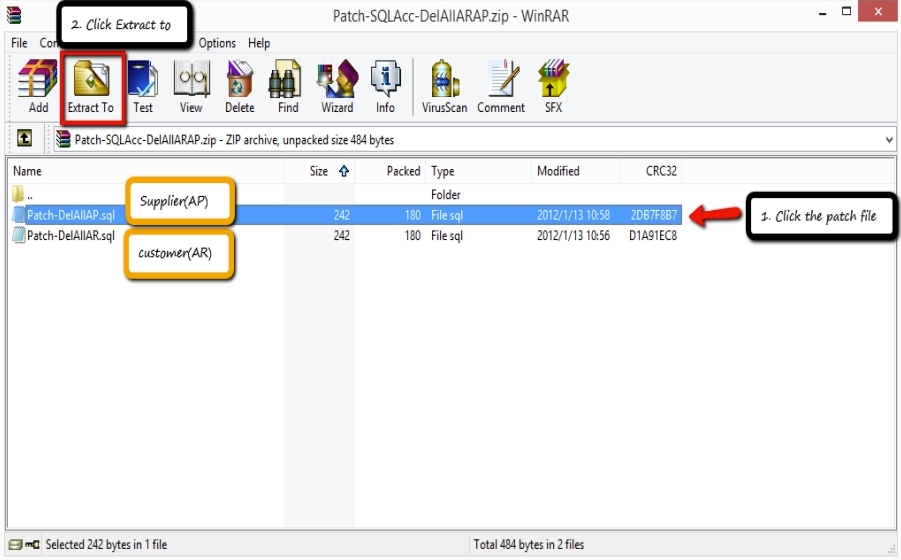Screen dimensions: 901x560
Task: Sort by the Size column header
Action: point(319,171)
